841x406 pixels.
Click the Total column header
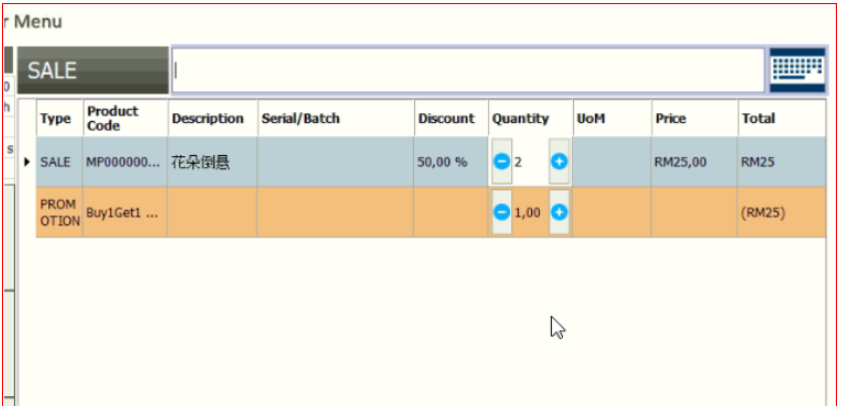pyautogui.click(x=781, y=118)
